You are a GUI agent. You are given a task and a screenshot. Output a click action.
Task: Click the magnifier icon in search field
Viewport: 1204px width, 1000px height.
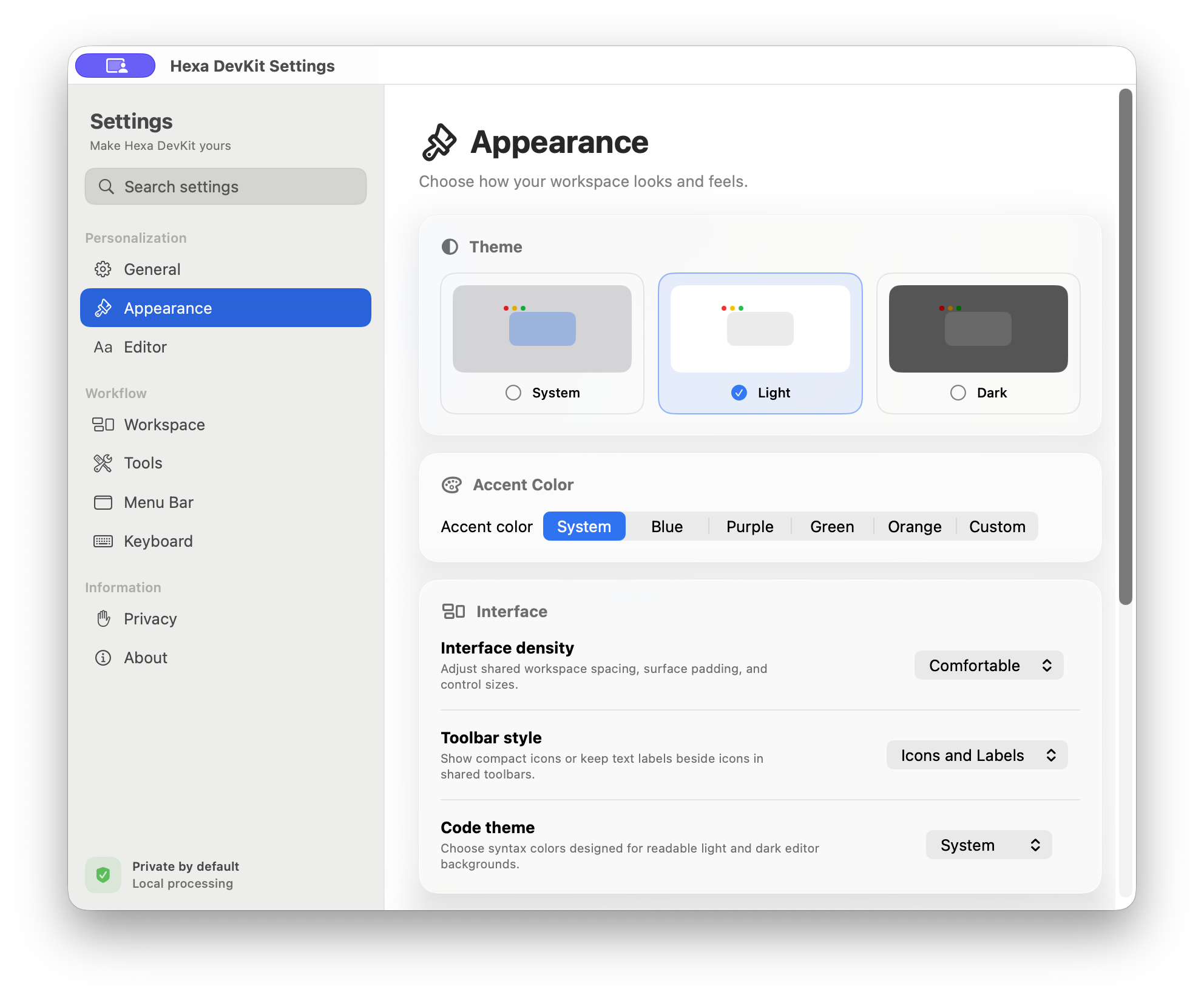coord(106,187)
